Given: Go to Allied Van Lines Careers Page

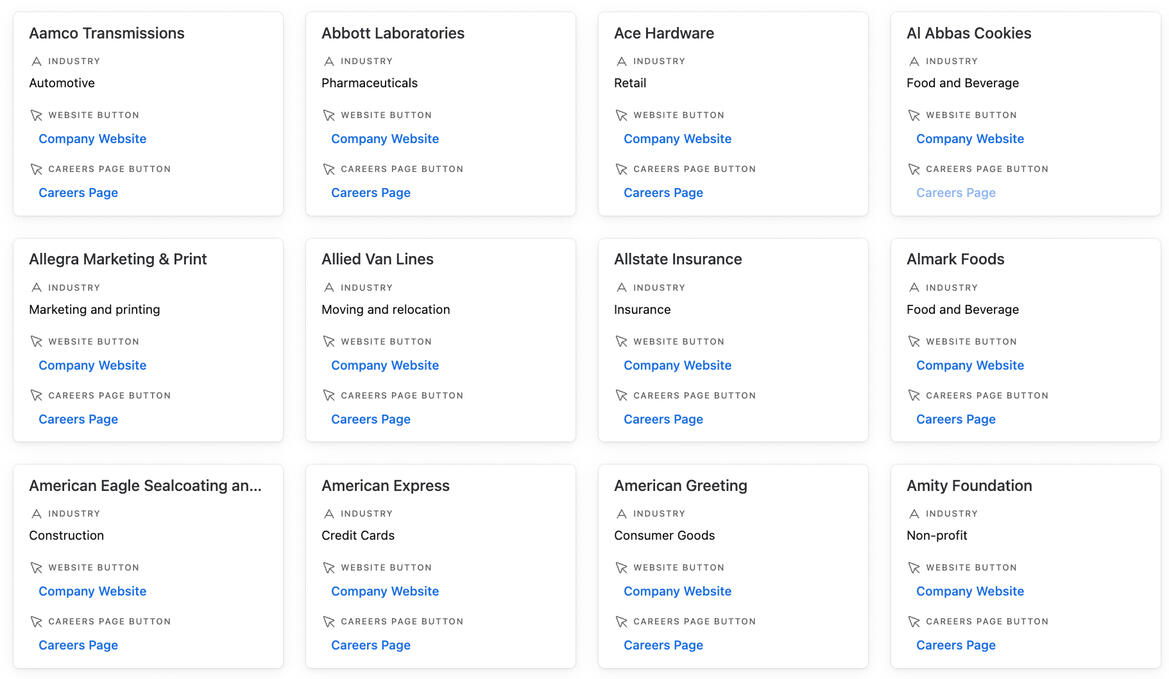Looking at the screenshot, I should pyautogui.click(x=370, y=419).
